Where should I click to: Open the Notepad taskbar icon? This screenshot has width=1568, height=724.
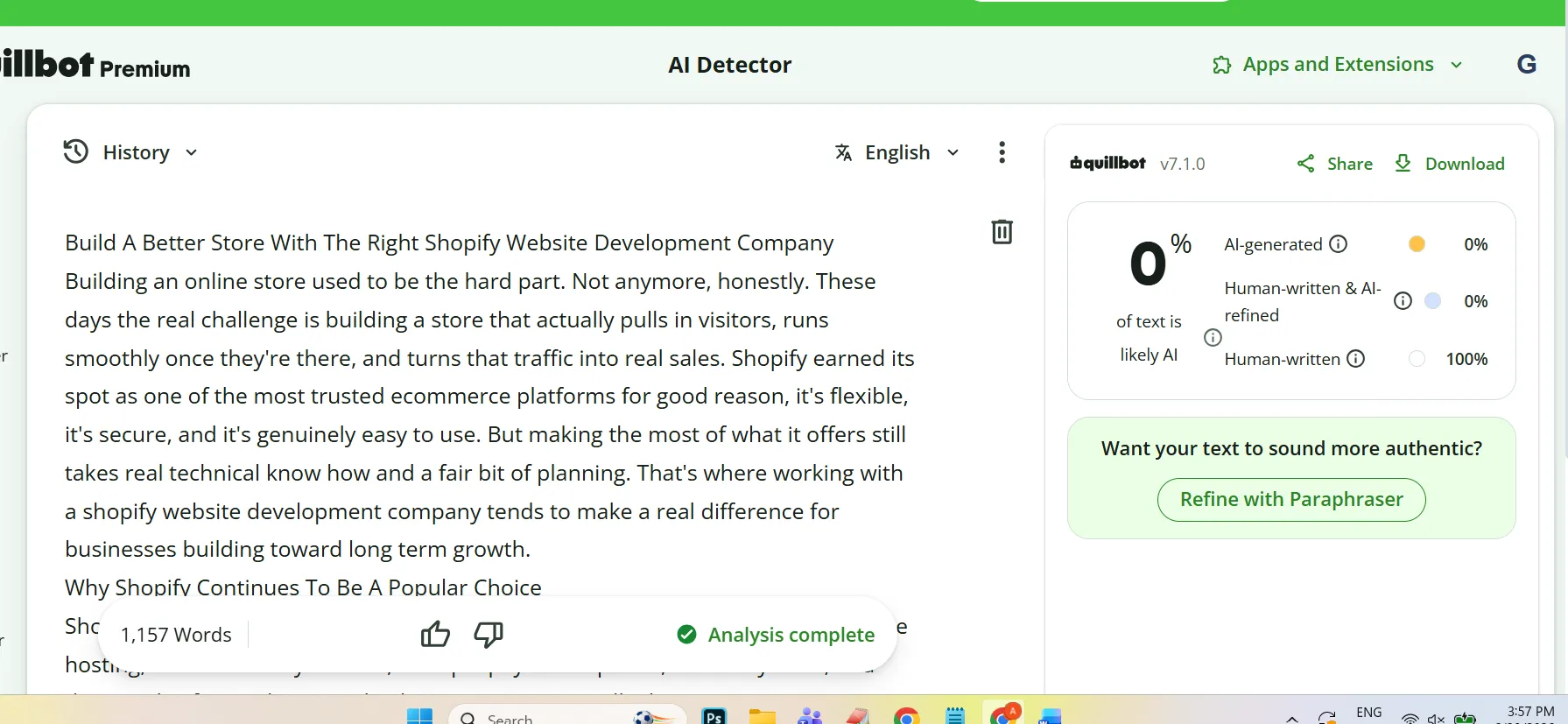955,717
